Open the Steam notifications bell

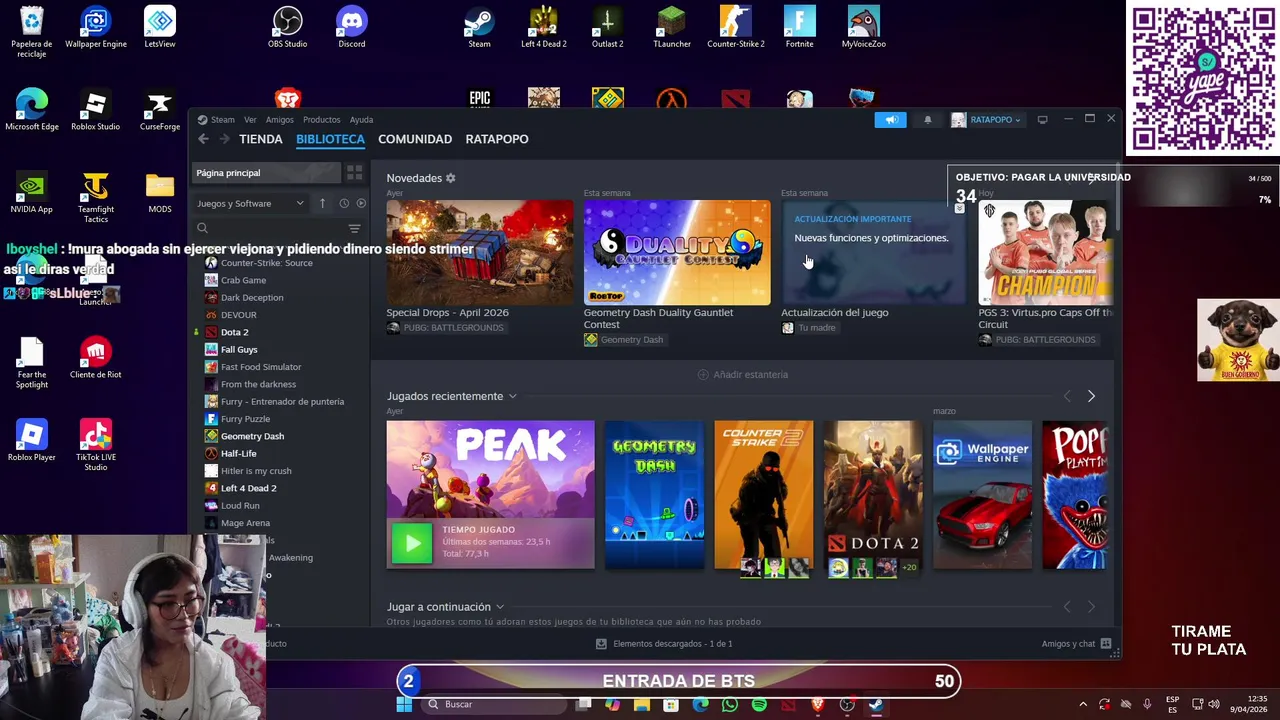927,120
